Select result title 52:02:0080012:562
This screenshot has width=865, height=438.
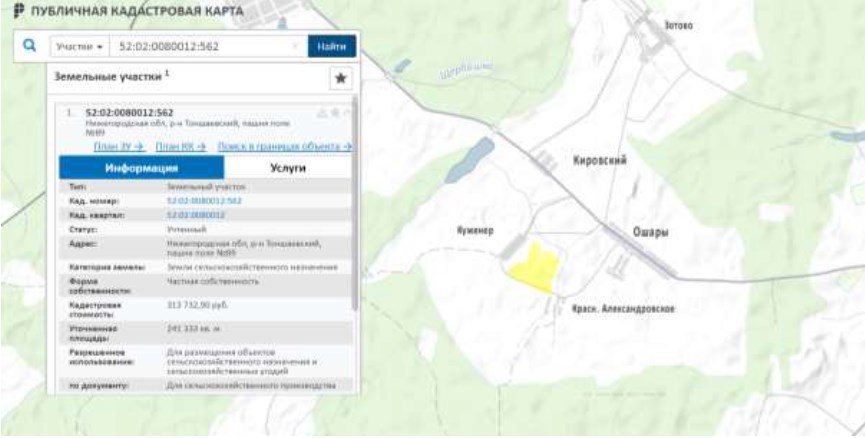coord(129,112)
